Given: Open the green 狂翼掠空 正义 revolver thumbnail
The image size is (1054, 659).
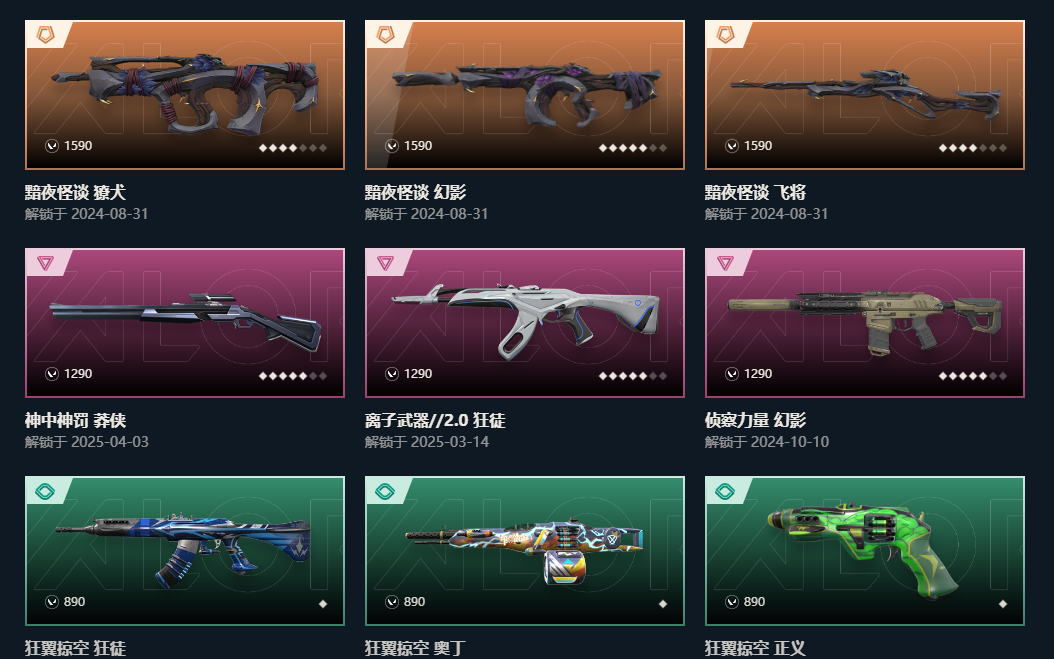Looking at the screenshot, I should tap(865, 551).
